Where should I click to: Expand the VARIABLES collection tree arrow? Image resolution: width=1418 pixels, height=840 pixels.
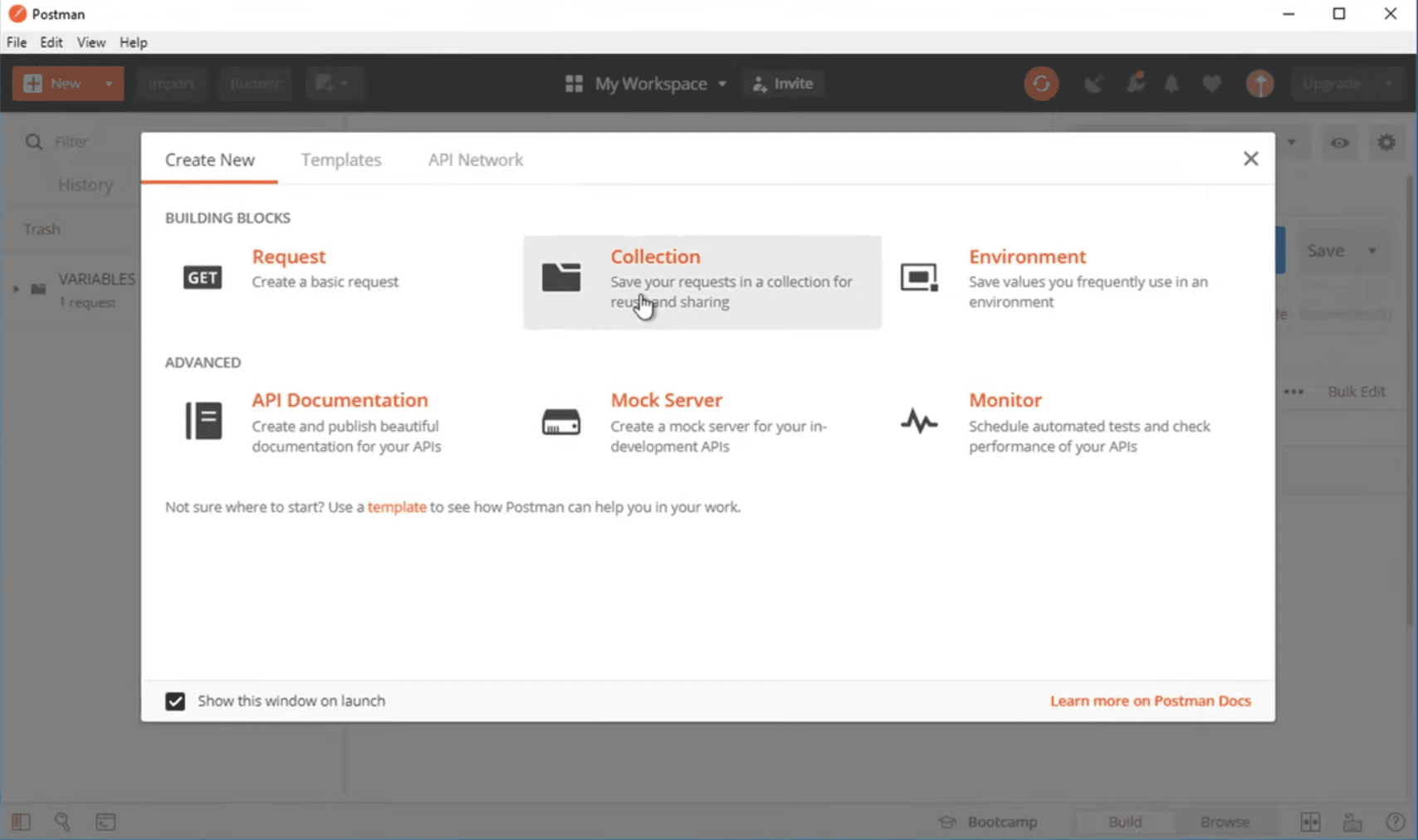pos(16,289)
